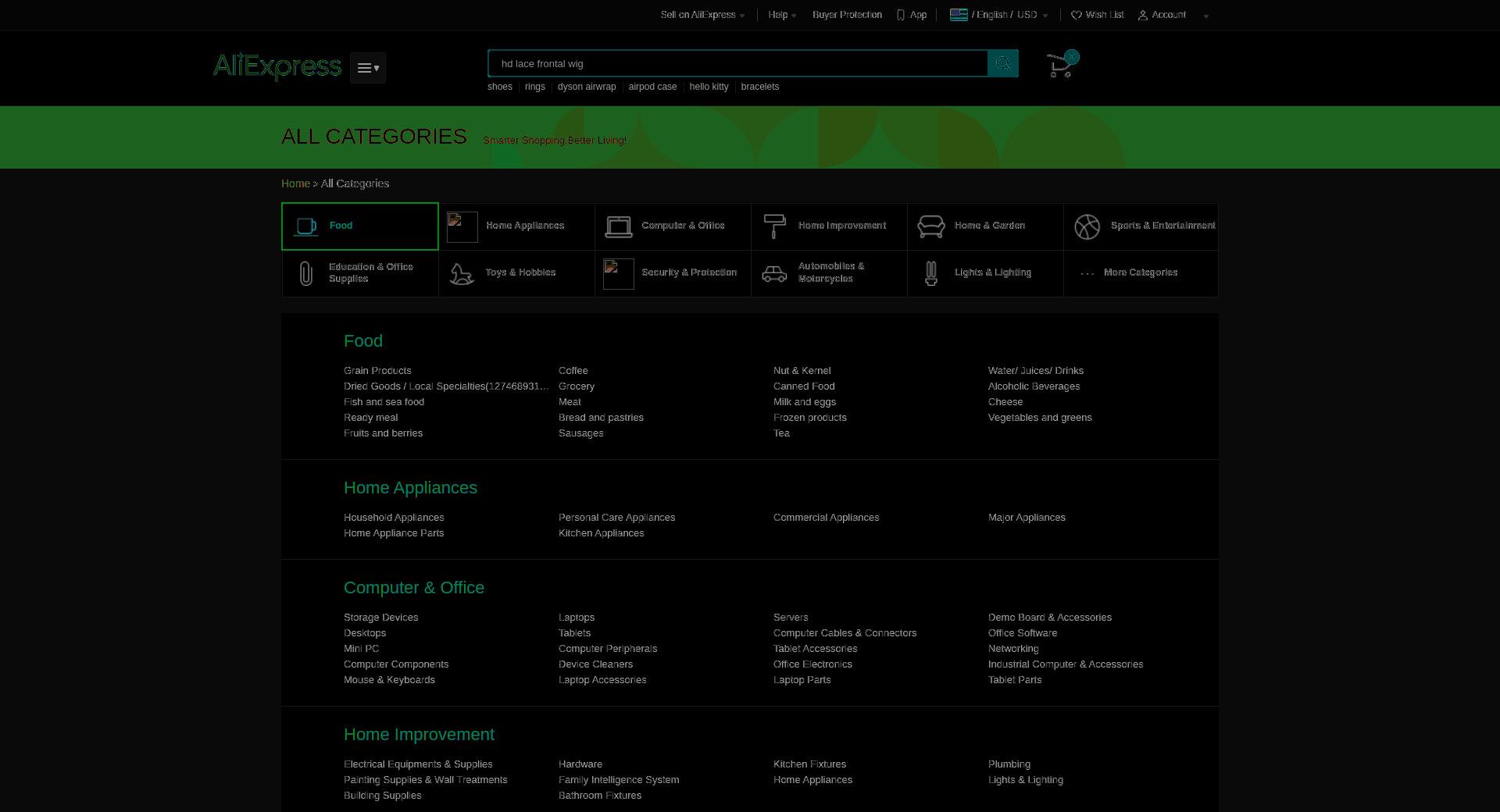Open Alcoholic Beverages subcategory
1500x812 pixels.
(1034, 386)
